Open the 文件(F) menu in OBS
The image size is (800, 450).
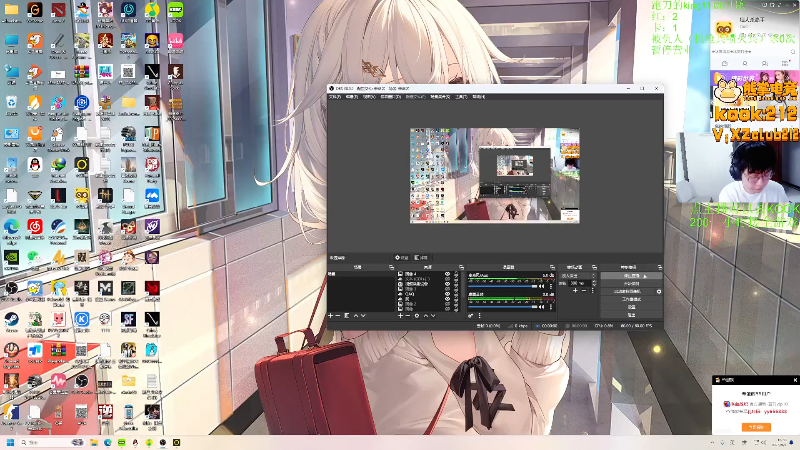coord(335,97)
